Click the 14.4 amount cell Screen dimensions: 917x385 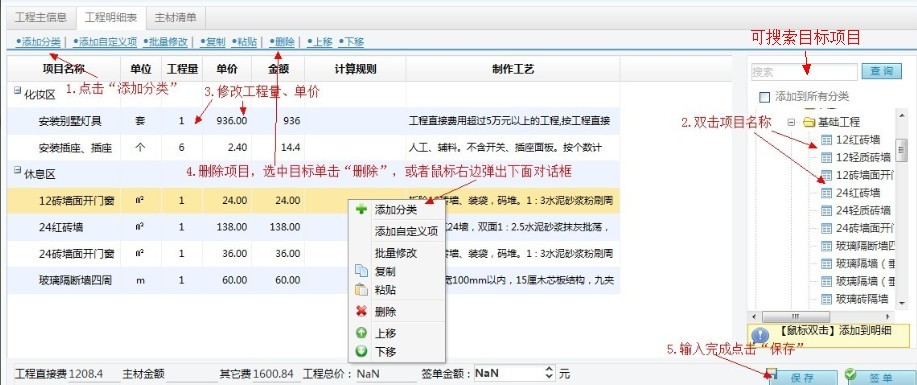click(291, 147)
